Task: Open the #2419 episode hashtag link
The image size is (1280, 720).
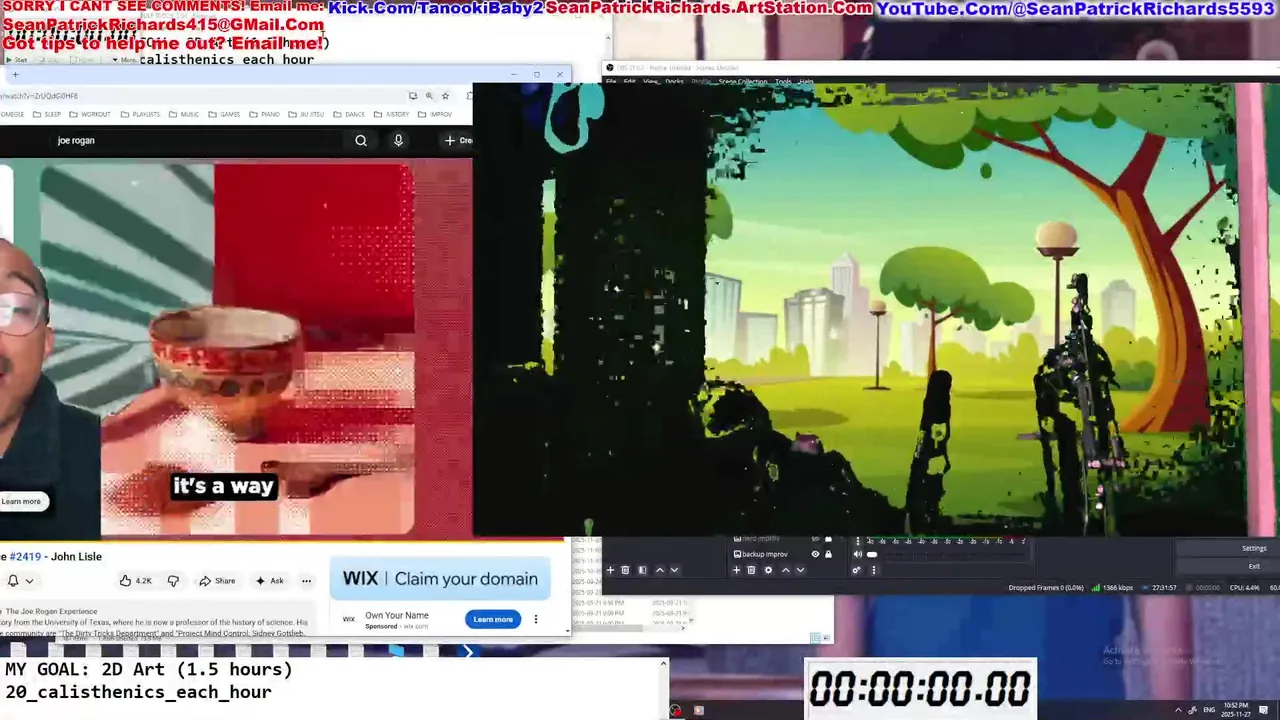Action: point(25,556)
